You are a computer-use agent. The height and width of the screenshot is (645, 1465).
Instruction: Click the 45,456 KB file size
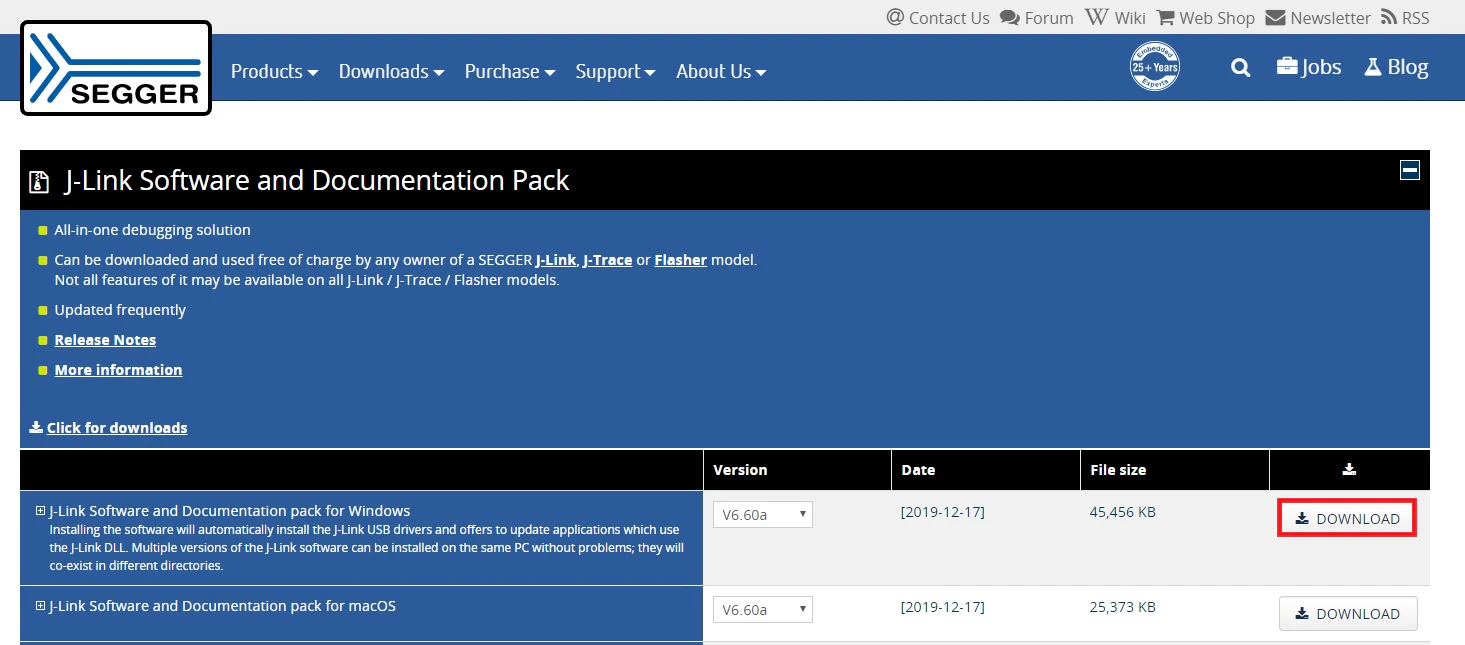pos(1122,512)
